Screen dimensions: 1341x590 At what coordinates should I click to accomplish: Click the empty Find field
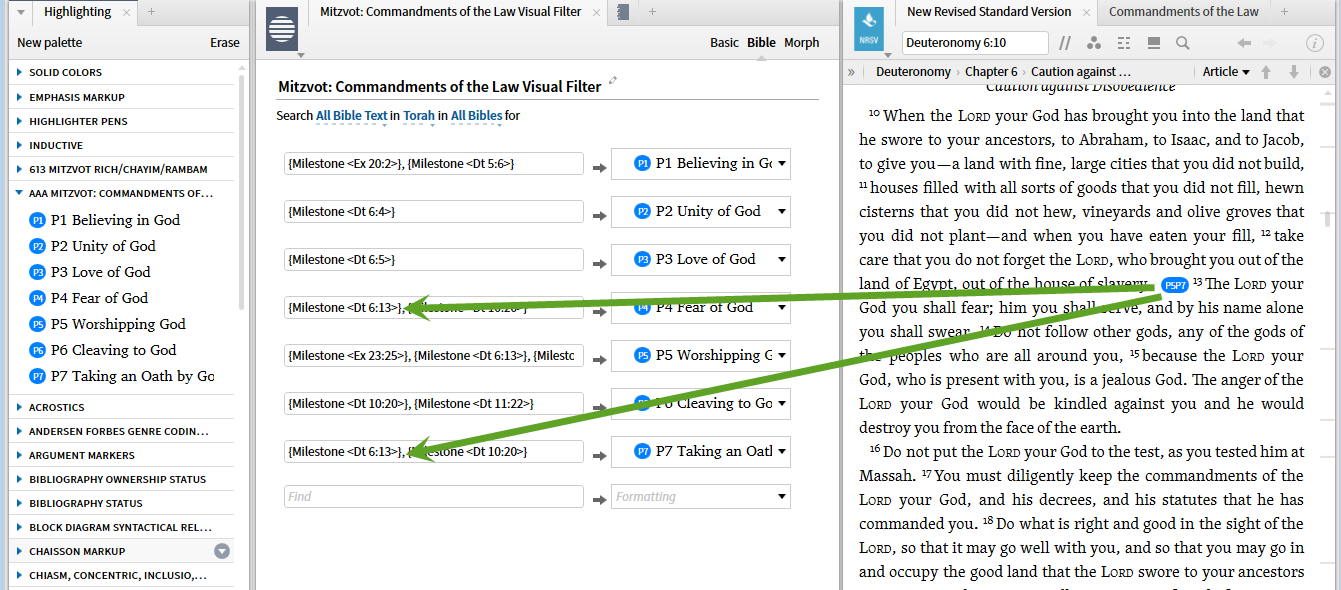433,497
